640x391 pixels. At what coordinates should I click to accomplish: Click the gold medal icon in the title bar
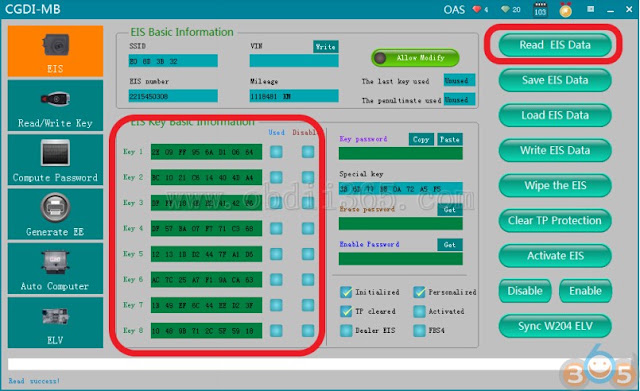click(566, 9)
